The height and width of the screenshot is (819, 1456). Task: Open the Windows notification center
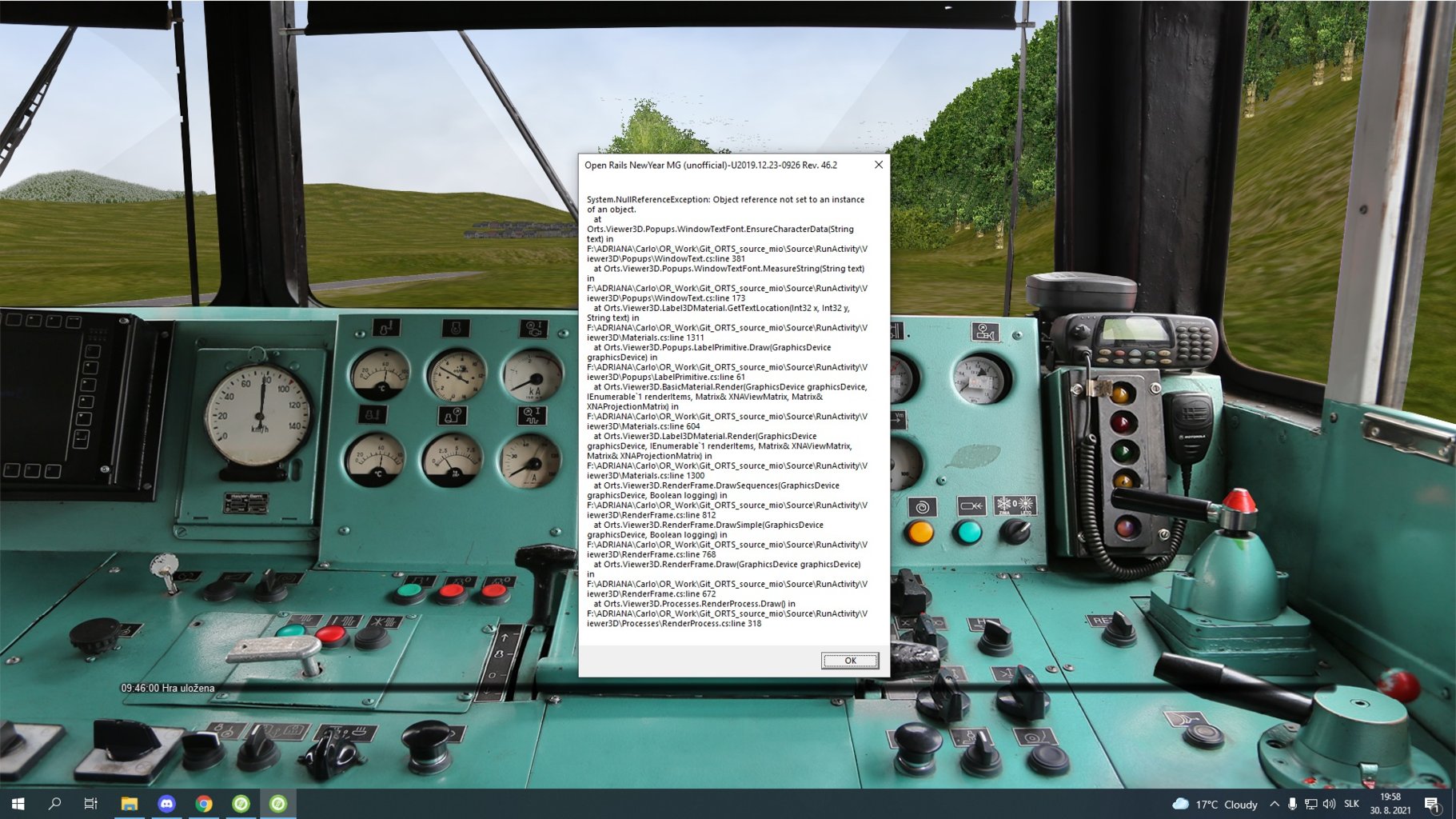(1433, 805)
